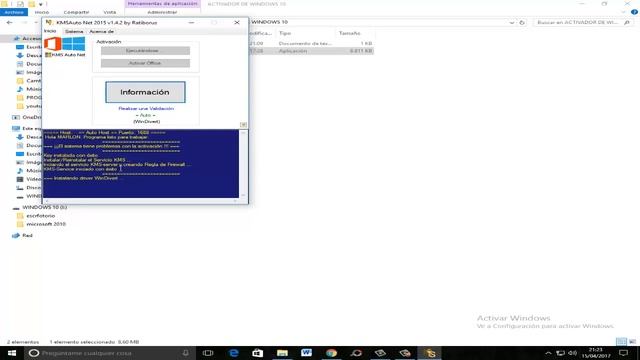640x360 pixels.
Task: Open the Compartir ribbon tab in Explorer
Action: click(x=76, y=12)
